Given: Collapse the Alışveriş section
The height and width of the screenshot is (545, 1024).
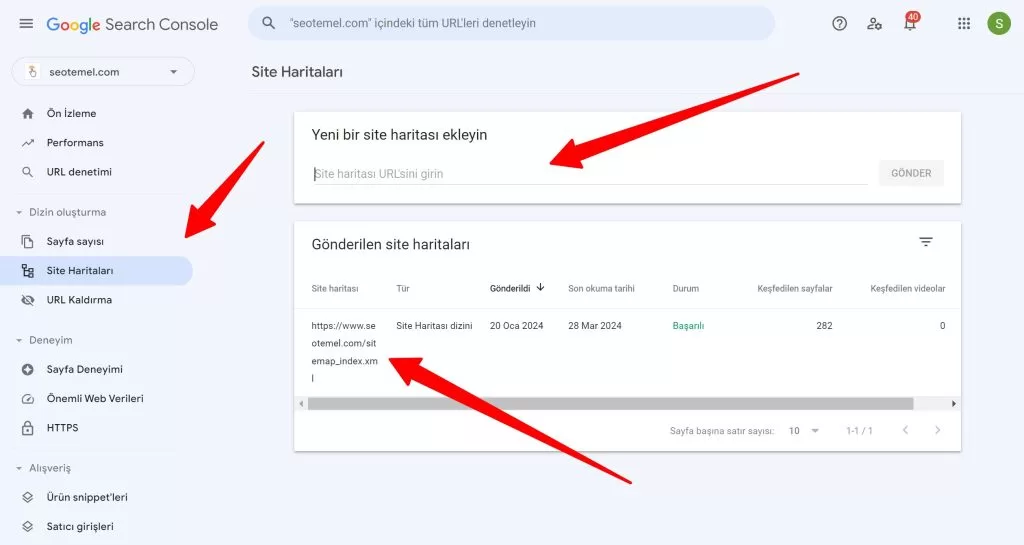Looking at the screenshot, I should pyautogui.click(x=43, y=468).
